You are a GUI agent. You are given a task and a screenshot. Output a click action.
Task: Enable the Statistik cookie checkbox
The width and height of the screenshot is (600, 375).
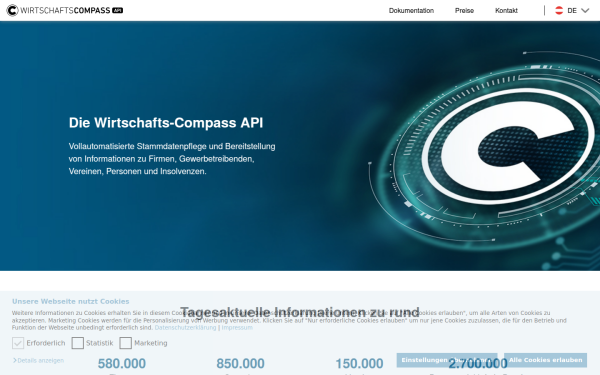78,343
